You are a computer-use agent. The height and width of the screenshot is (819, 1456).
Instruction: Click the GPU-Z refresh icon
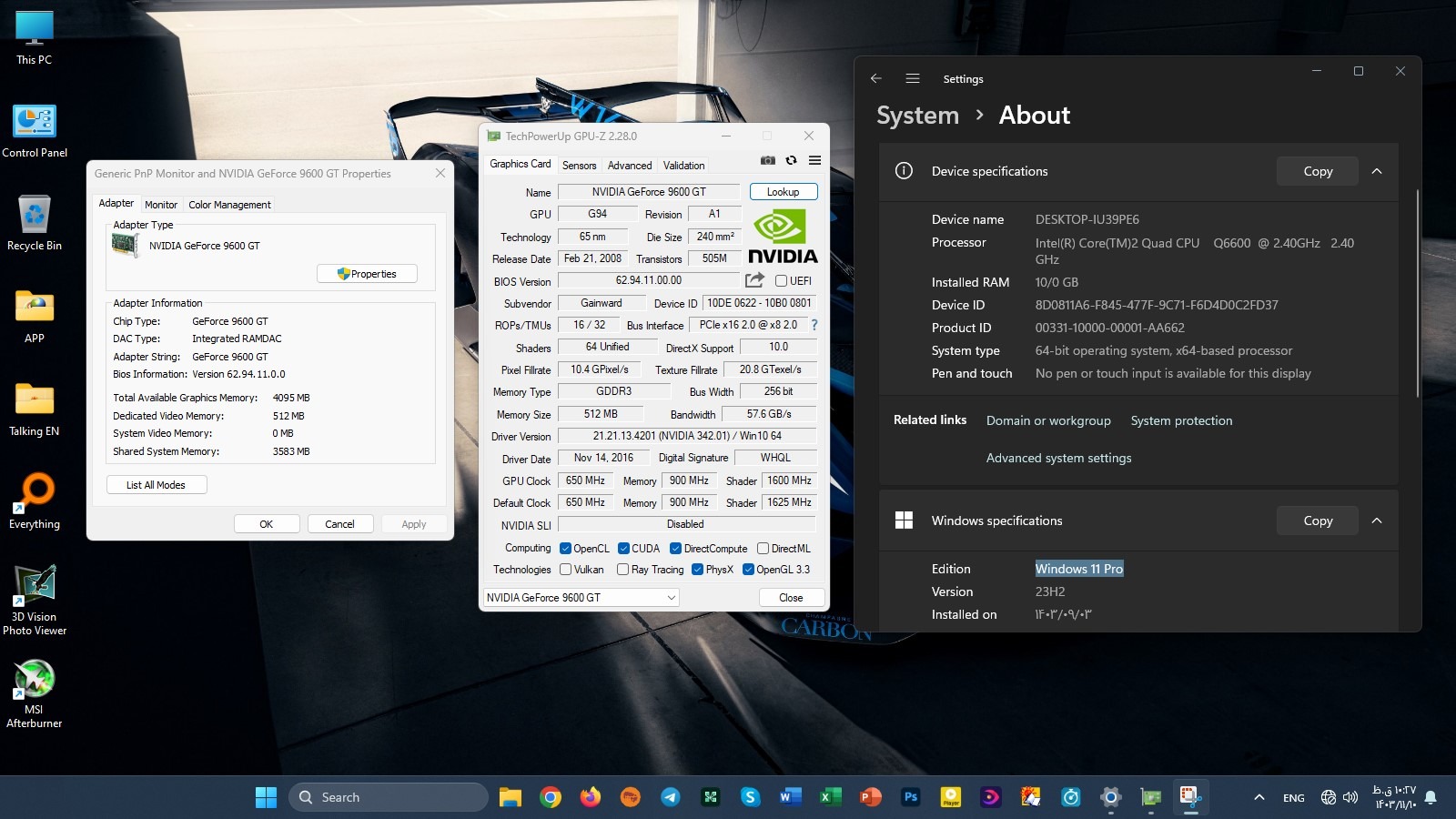point(791,160)
